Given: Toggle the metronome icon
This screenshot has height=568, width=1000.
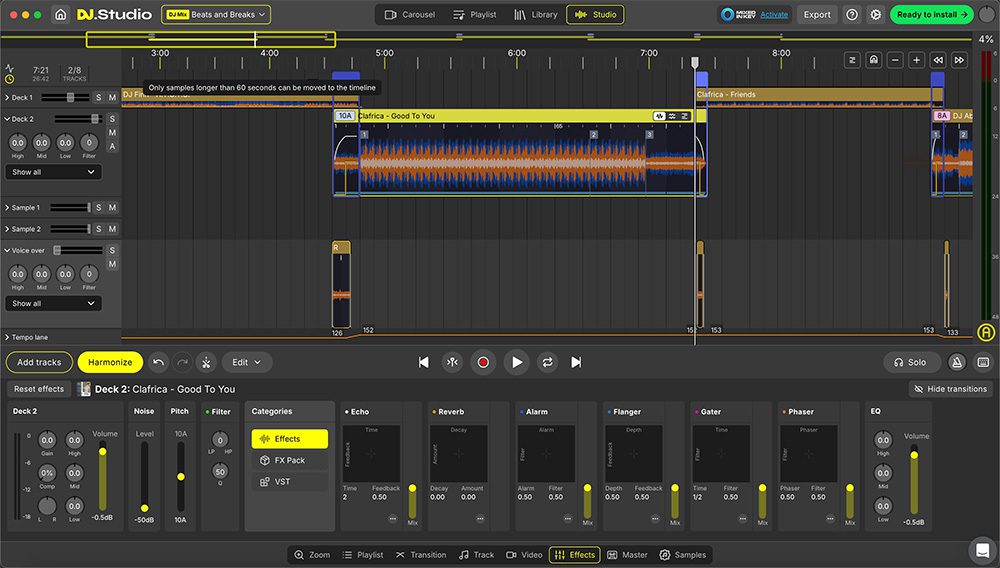Looking at the screenshot, I should (957, 362).
